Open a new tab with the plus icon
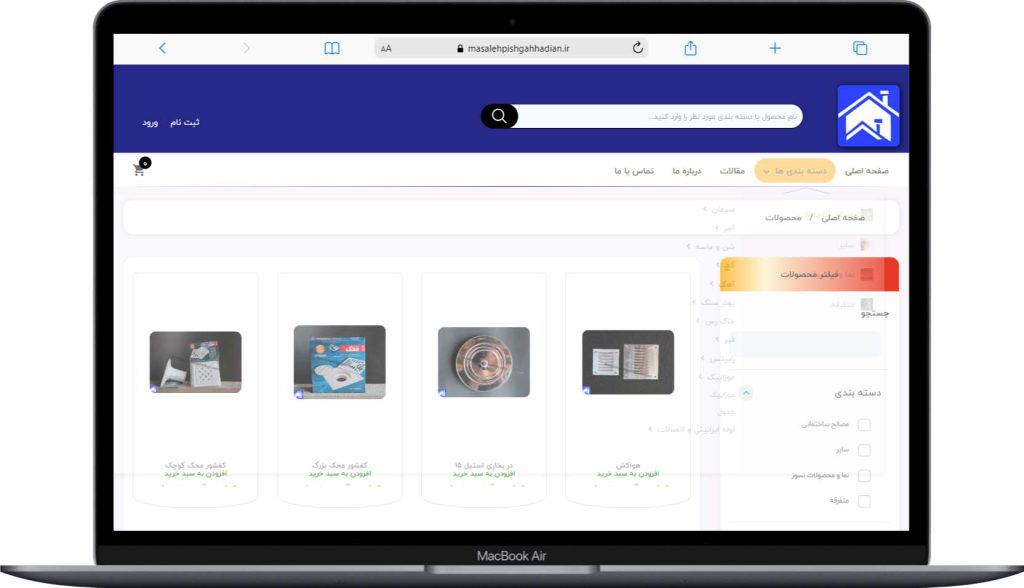 coord(774,48)
